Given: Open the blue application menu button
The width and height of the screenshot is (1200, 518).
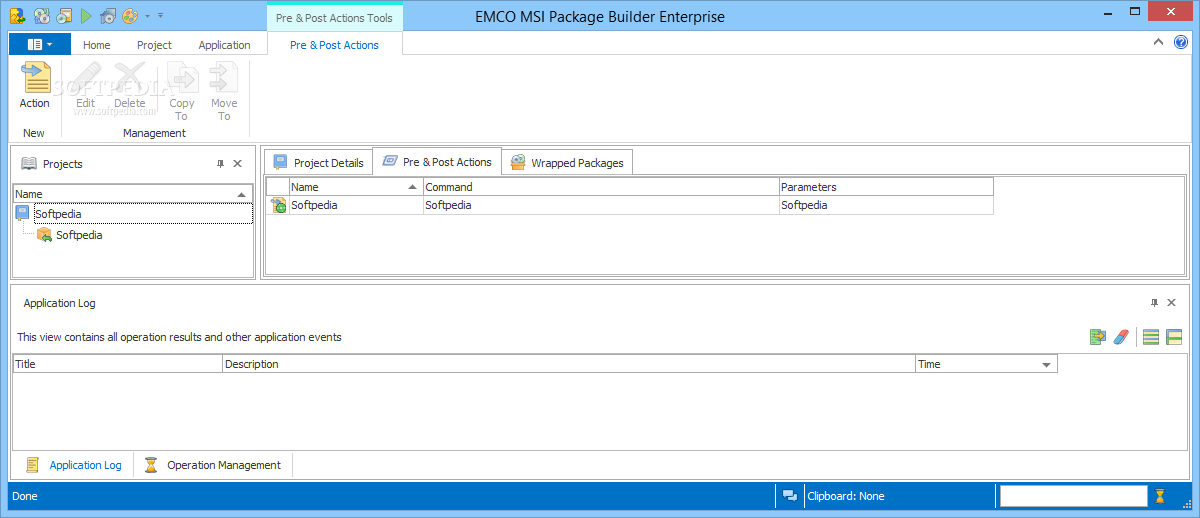Looking at the screenshot, I should pyautogui.click(x=40, y=45).
